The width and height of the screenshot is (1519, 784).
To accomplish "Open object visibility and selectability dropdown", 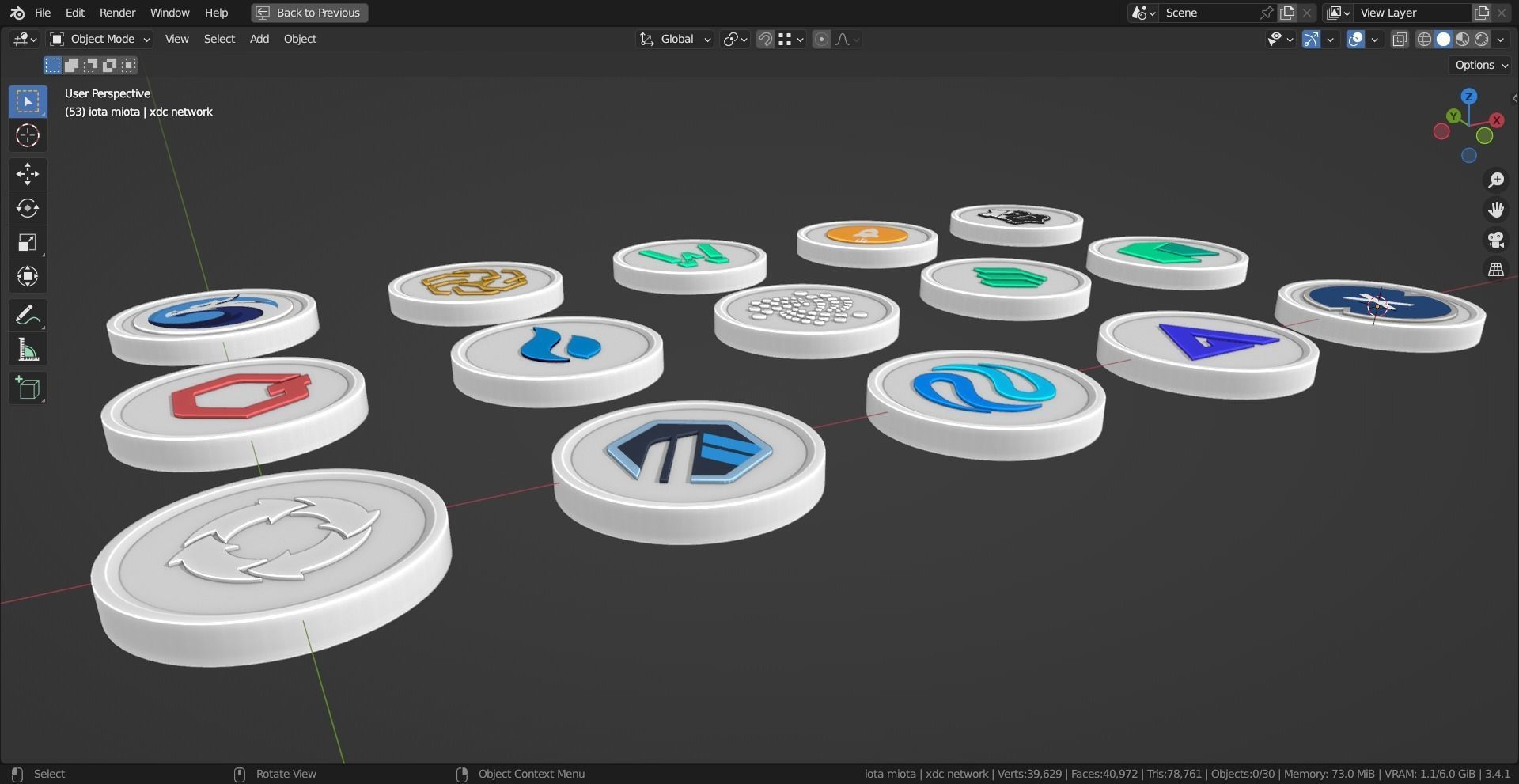I will (1279, 39).
